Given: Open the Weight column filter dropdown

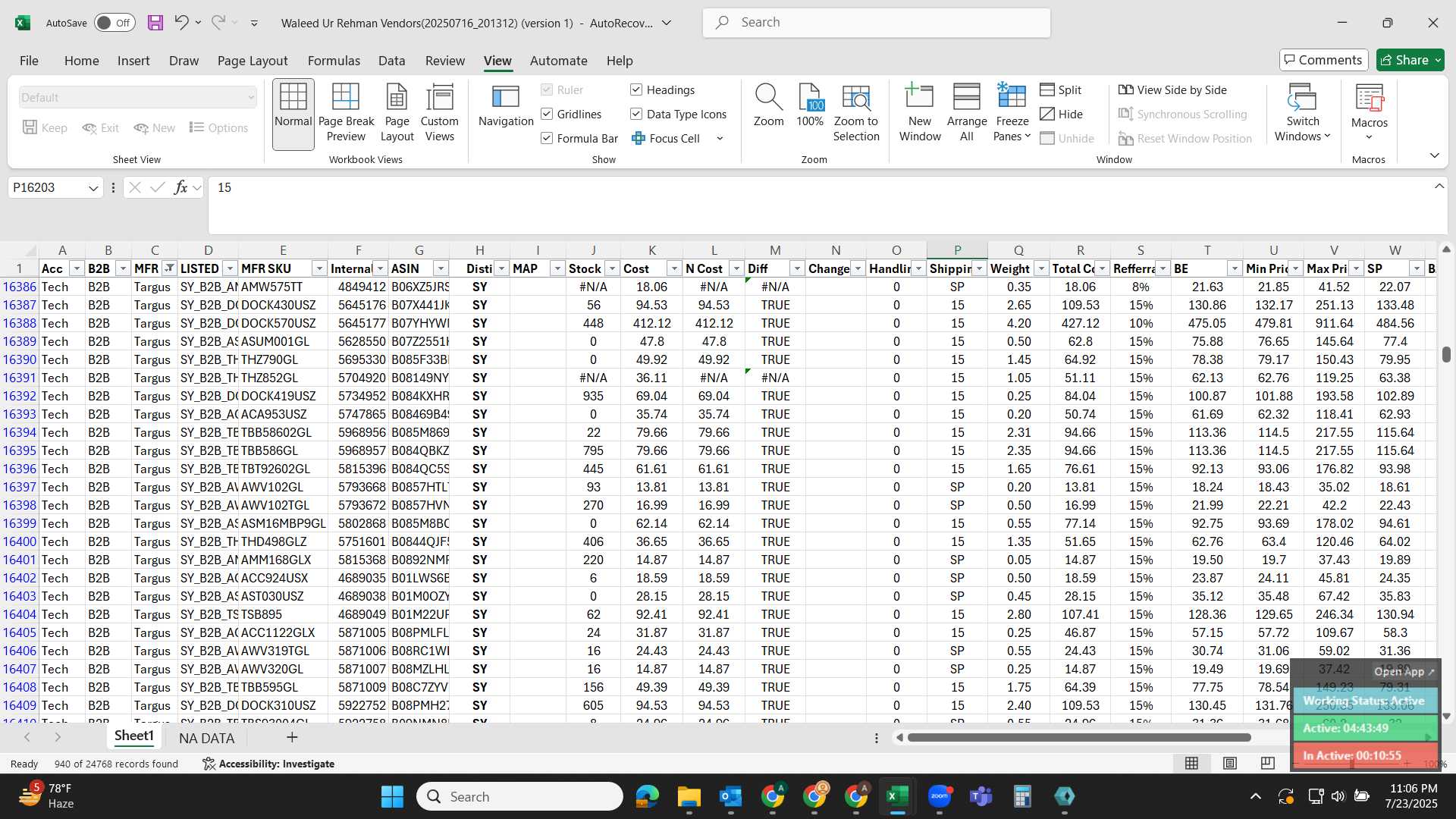Looking at the screenshot, I should [x=1041, y=268].
